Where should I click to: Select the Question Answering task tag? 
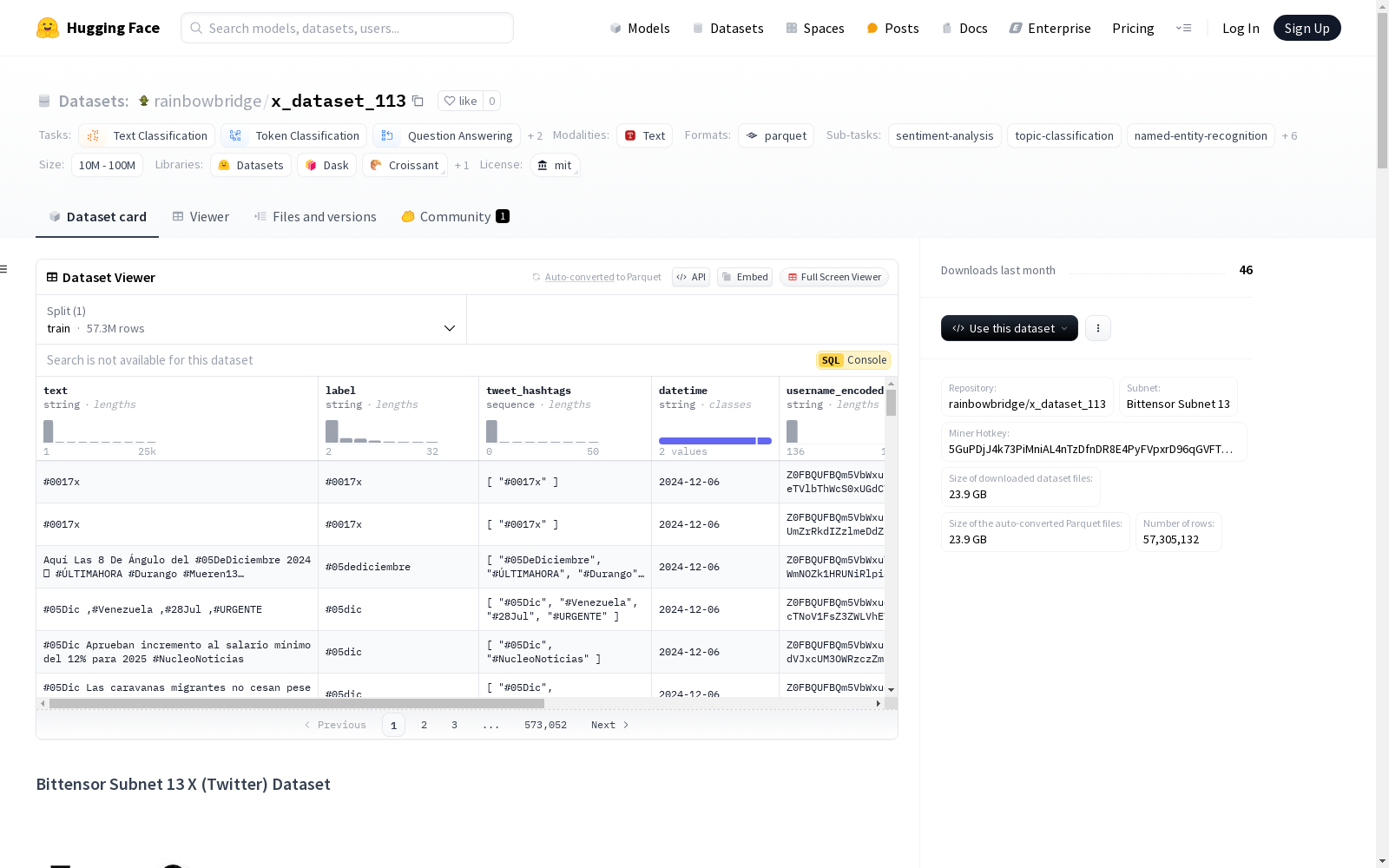[446, 136]
